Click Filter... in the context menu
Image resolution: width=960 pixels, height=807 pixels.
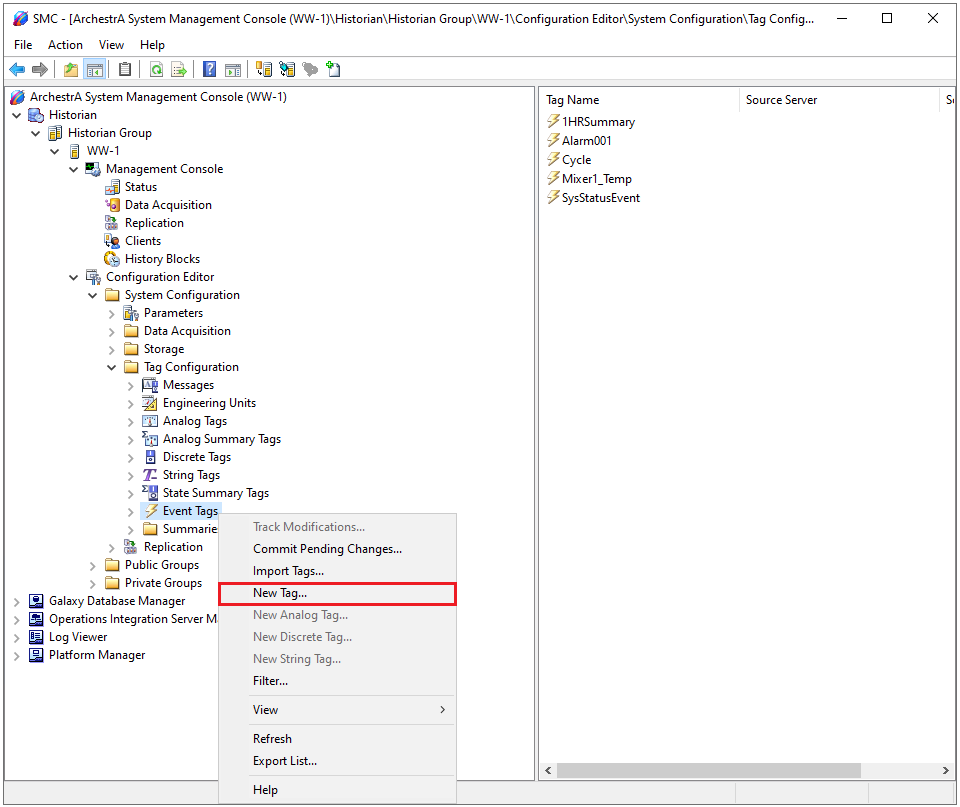[x=337, y=681]
